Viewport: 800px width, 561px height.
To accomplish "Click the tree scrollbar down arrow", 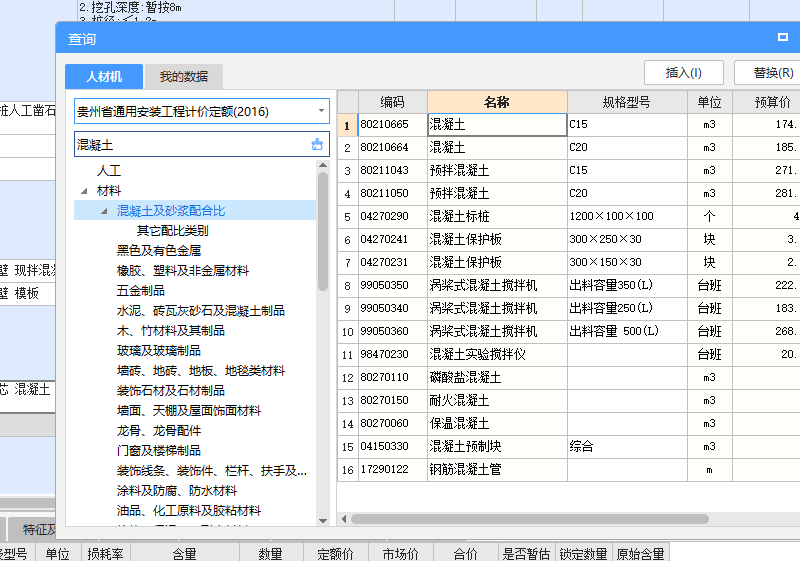I will click(x=322, y=521).
